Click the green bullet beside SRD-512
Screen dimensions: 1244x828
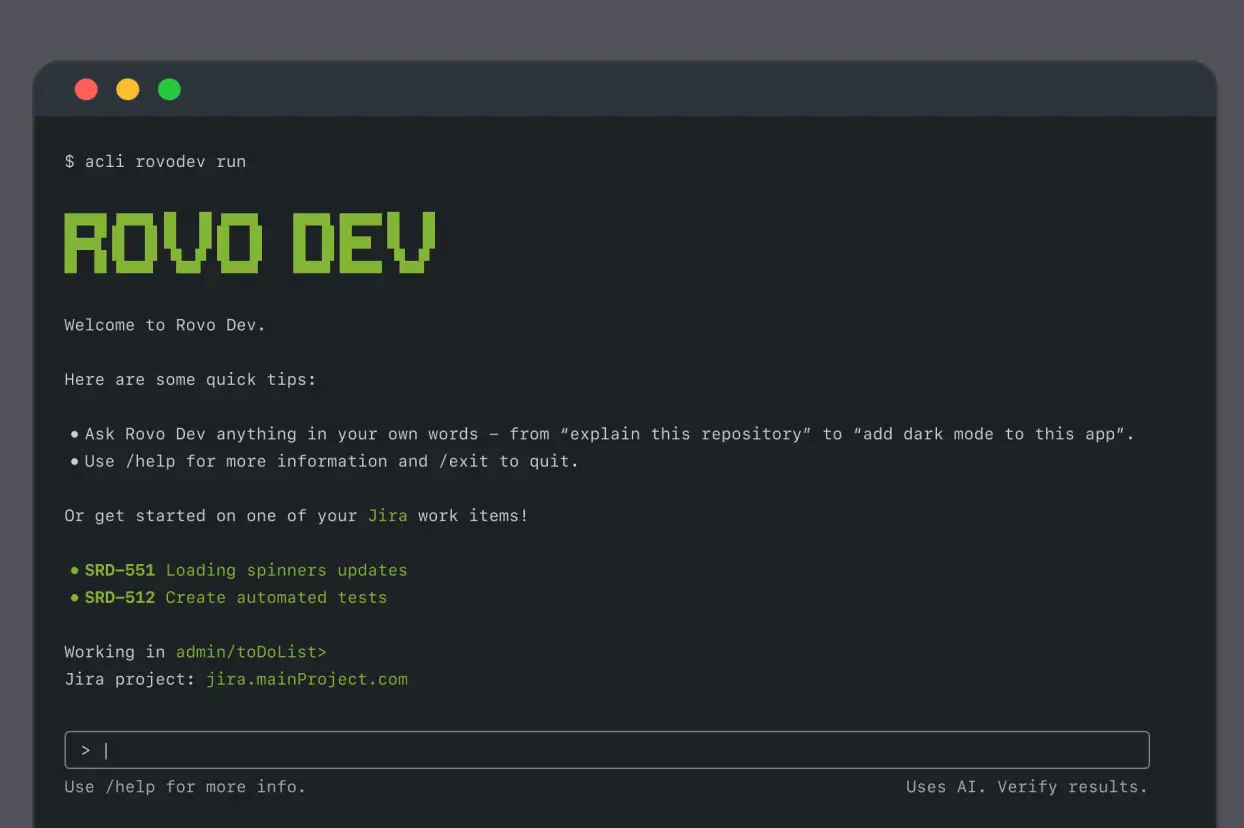tap(74, 597)
